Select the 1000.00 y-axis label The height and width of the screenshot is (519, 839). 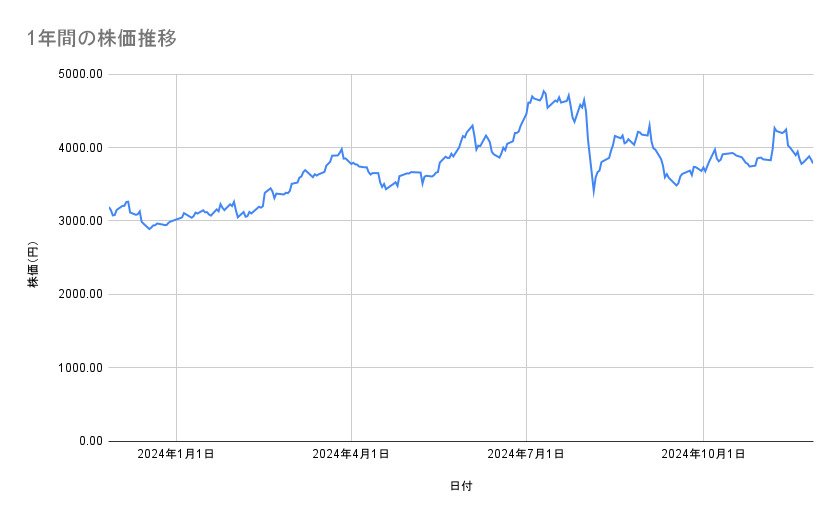click(x=80, y=368)
